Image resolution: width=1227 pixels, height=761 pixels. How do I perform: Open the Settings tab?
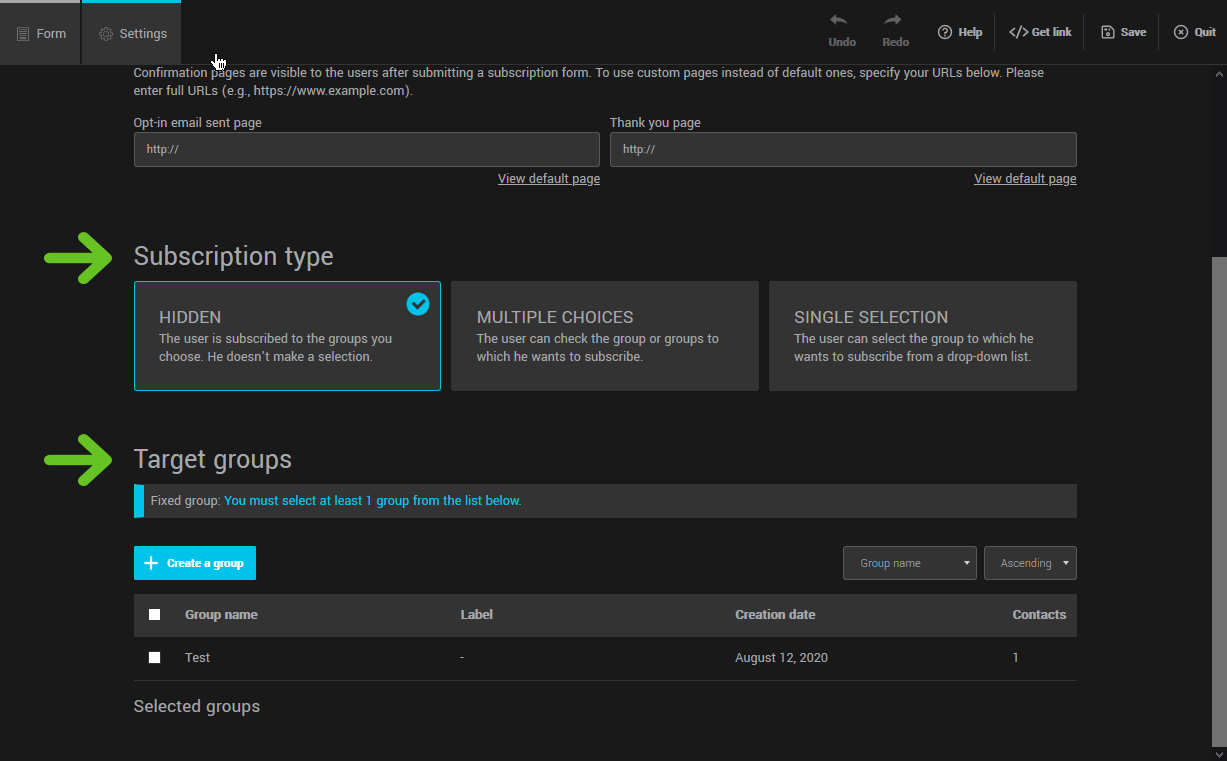tap(133, 33)
